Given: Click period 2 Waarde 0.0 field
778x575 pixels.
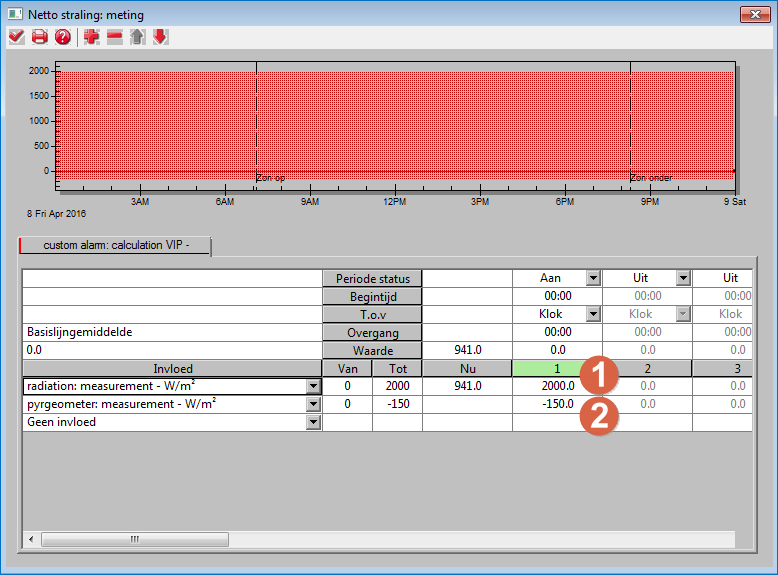Looking at the screenshot, I should [648, 350].
